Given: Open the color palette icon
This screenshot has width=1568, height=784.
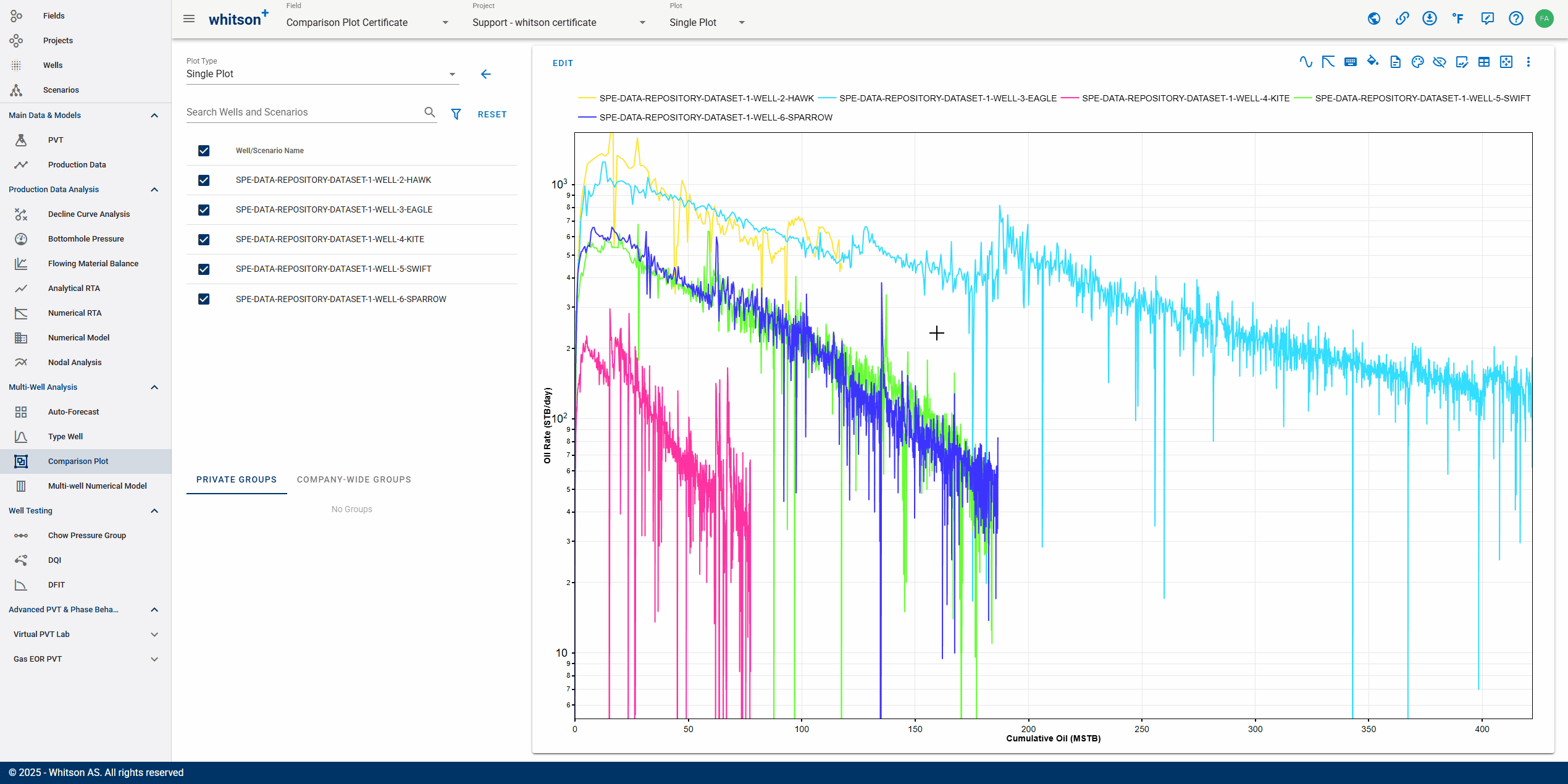Looking at the screenshot, I should 1417,62.
